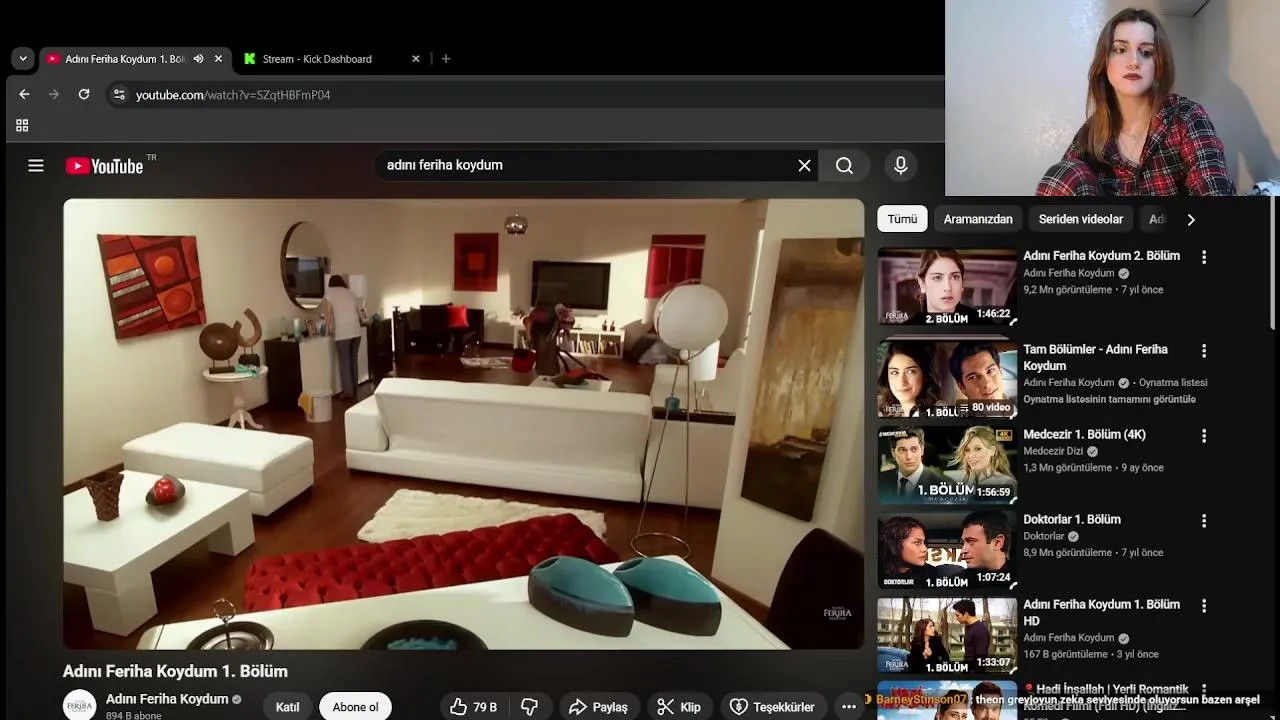Screen dimensions: 1280x720
Task: Open the YouTube hamburger guide menu
Action: coord(36,166)
